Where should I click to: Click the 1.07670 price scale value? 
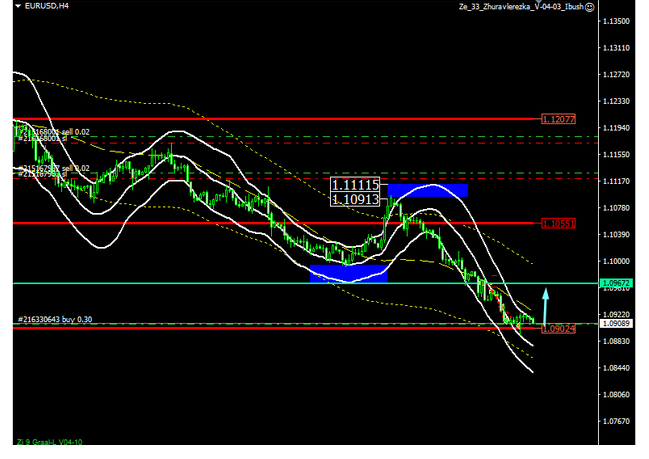tap(616, 421)
